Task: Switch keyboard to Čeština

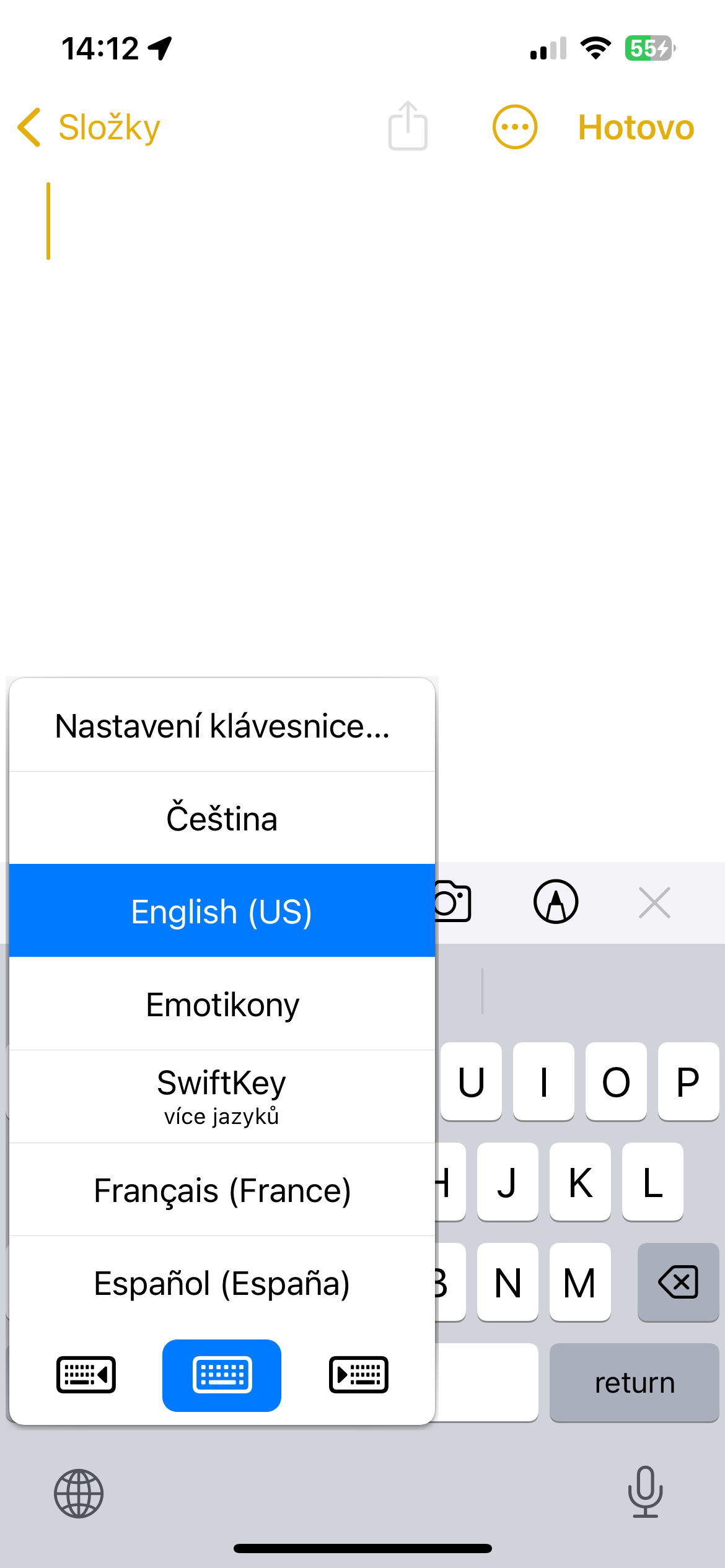Action: (222, 818)
